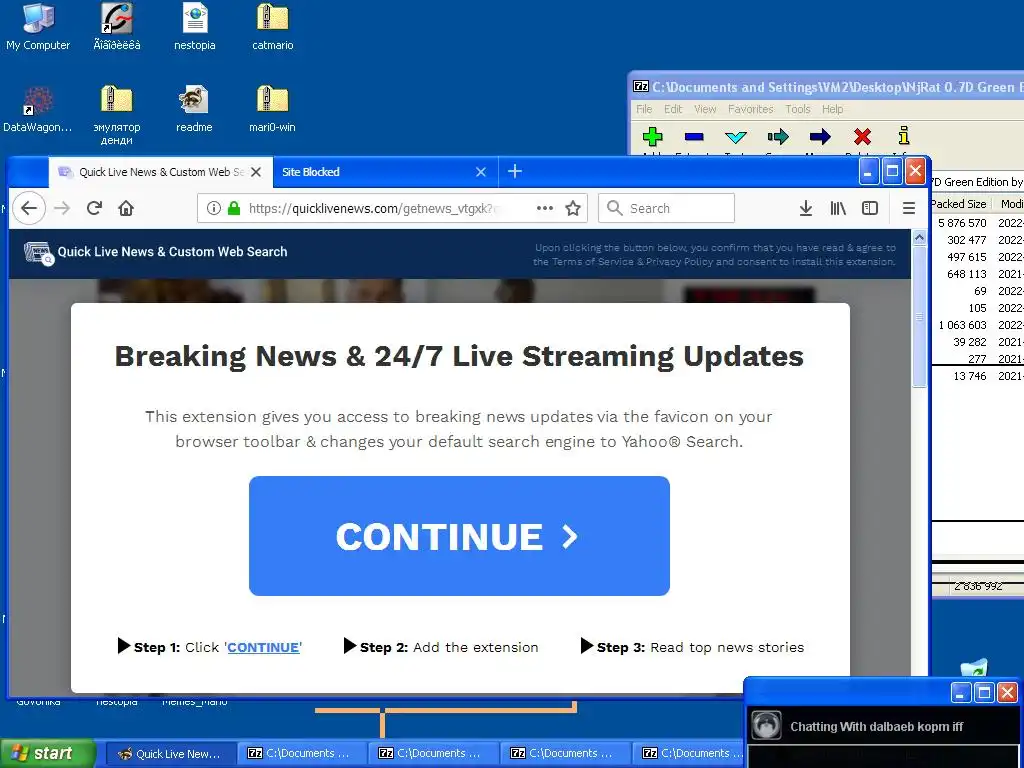This screenshot has width=1024, height=768.
Task: Click the Windows start button
Action: (47, 753)
